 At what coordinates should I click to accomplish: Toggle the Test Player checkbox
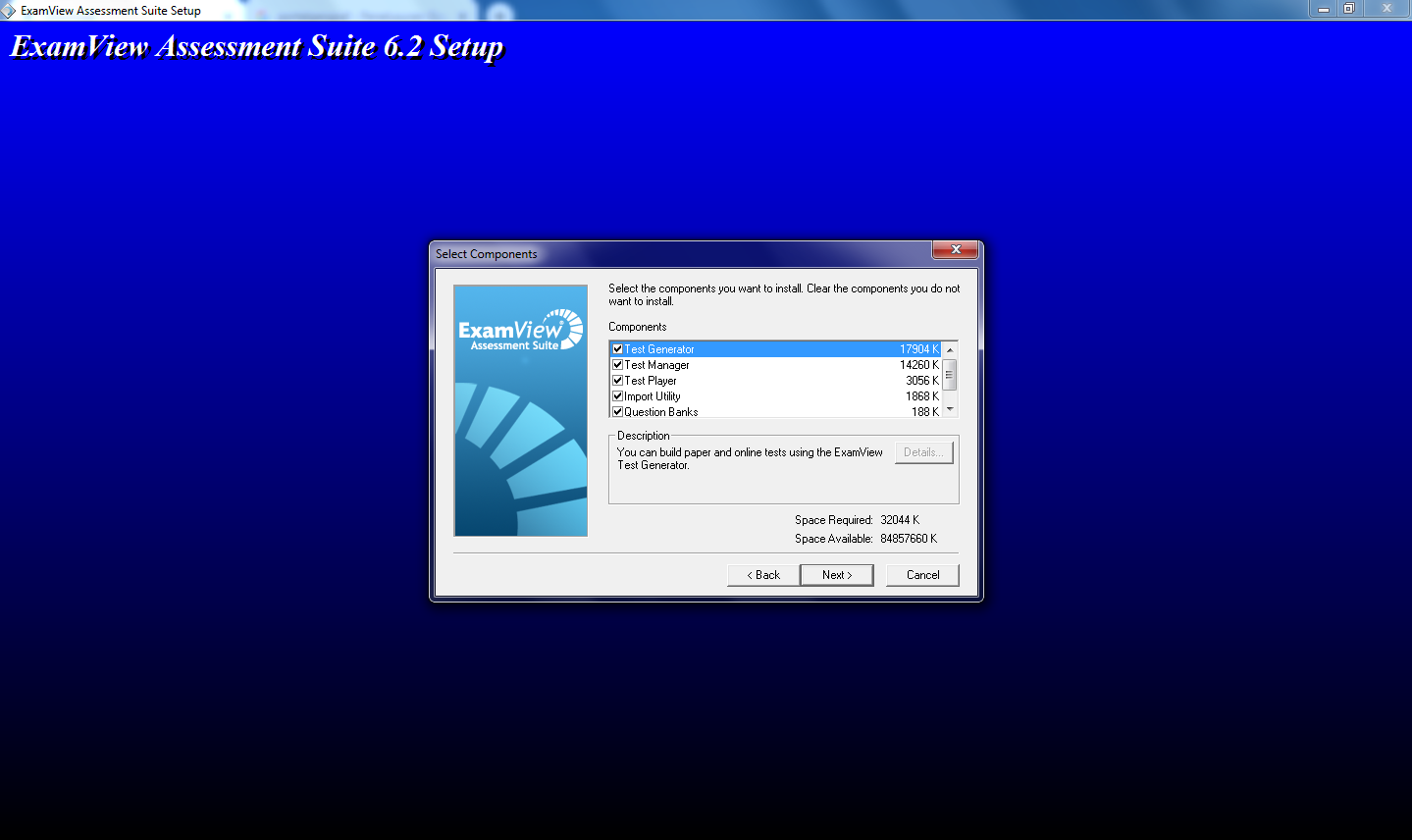pos(617,381)
